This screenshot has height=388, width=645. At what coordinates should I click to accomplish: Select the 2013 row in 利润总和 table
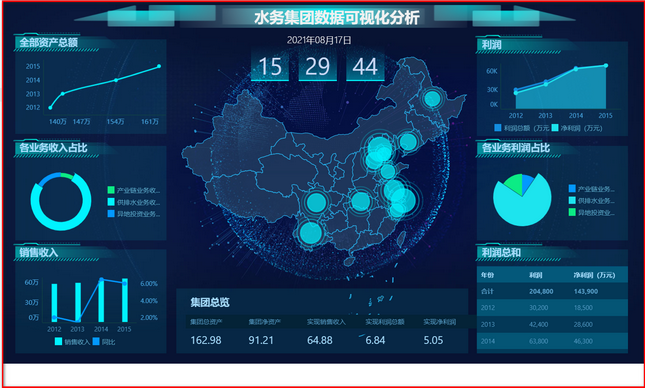point(552,324)
